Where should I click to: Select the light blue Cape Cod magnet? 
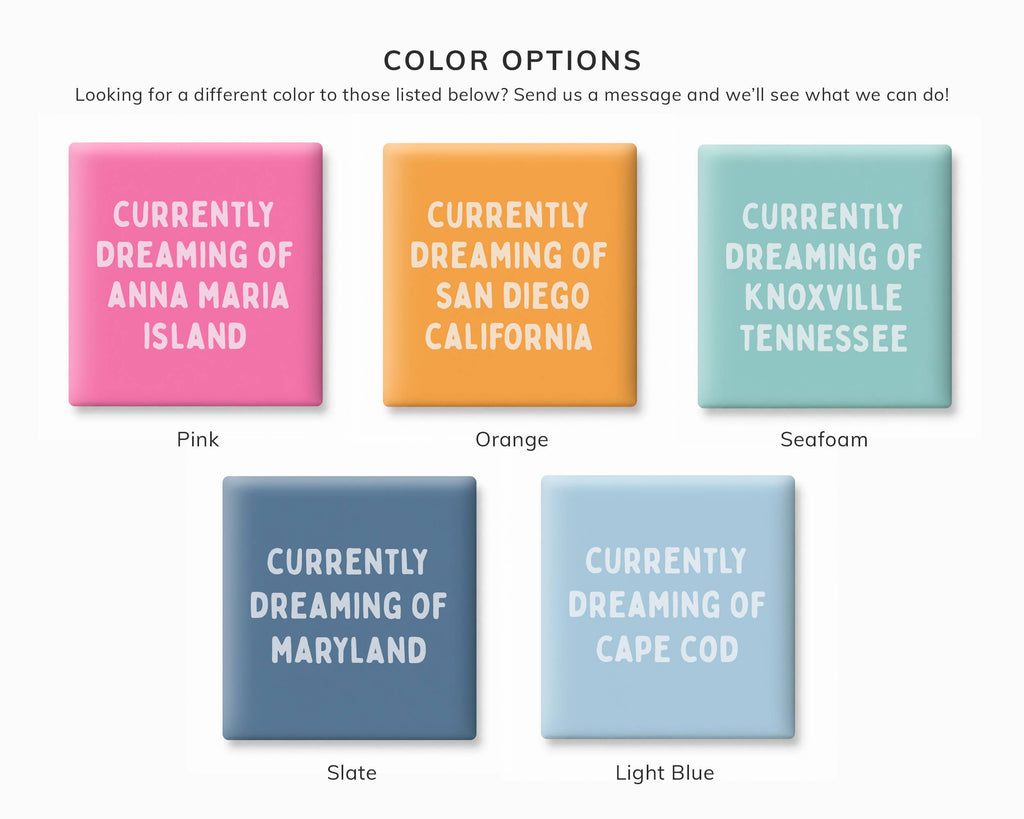tap(667, 607)
